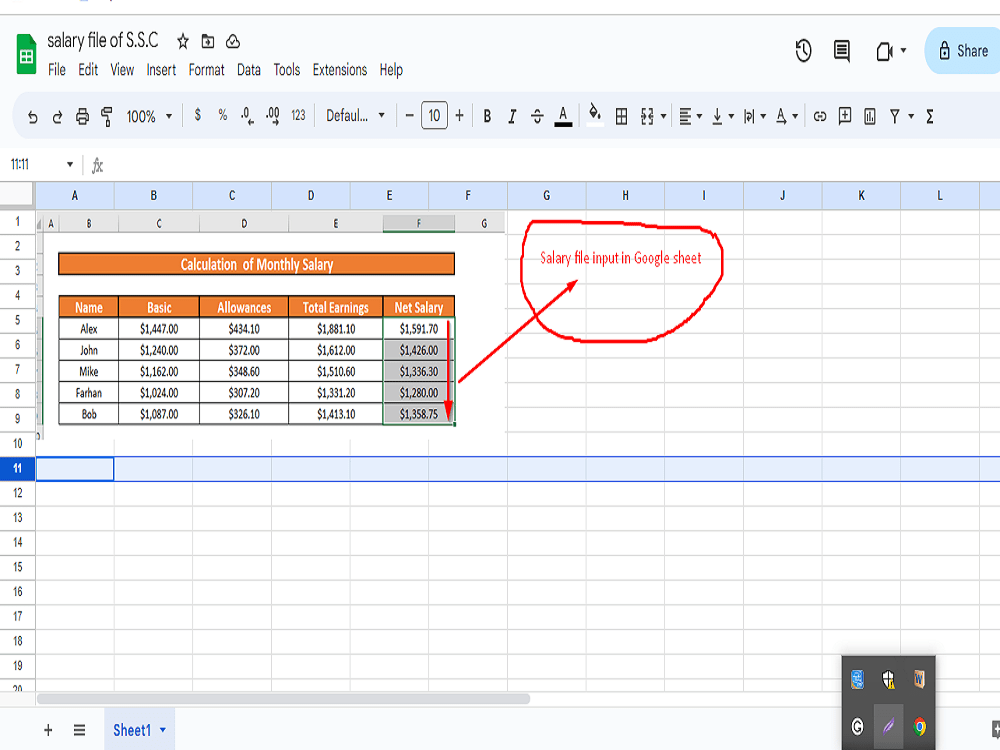Screen dimensions: 1000x750
Task: Open the Sheet1 tab menu arrow
Action: coord(161,730)
